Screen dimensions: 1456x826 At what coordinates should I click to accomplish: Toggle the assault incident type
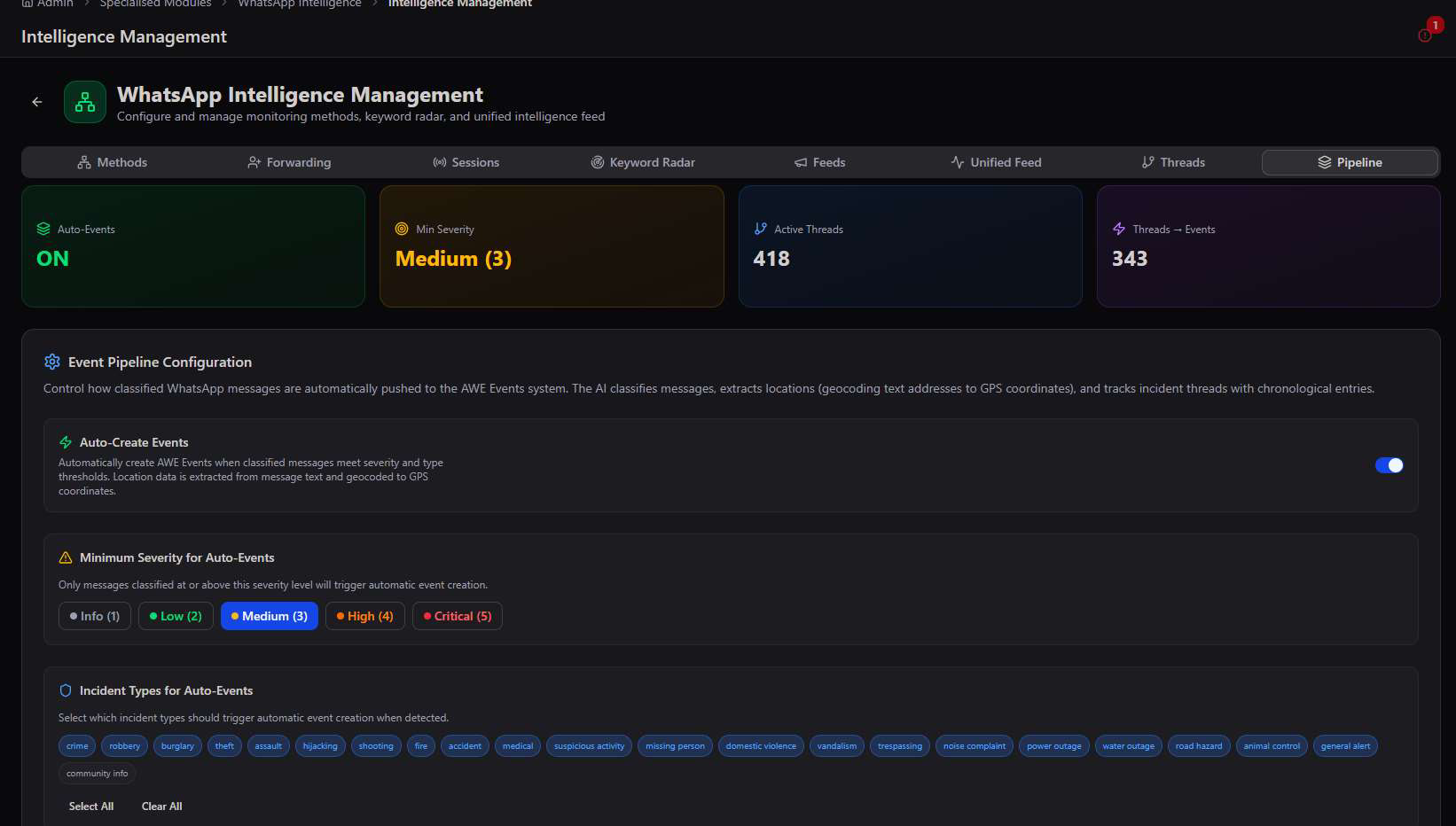pos(269,746)
